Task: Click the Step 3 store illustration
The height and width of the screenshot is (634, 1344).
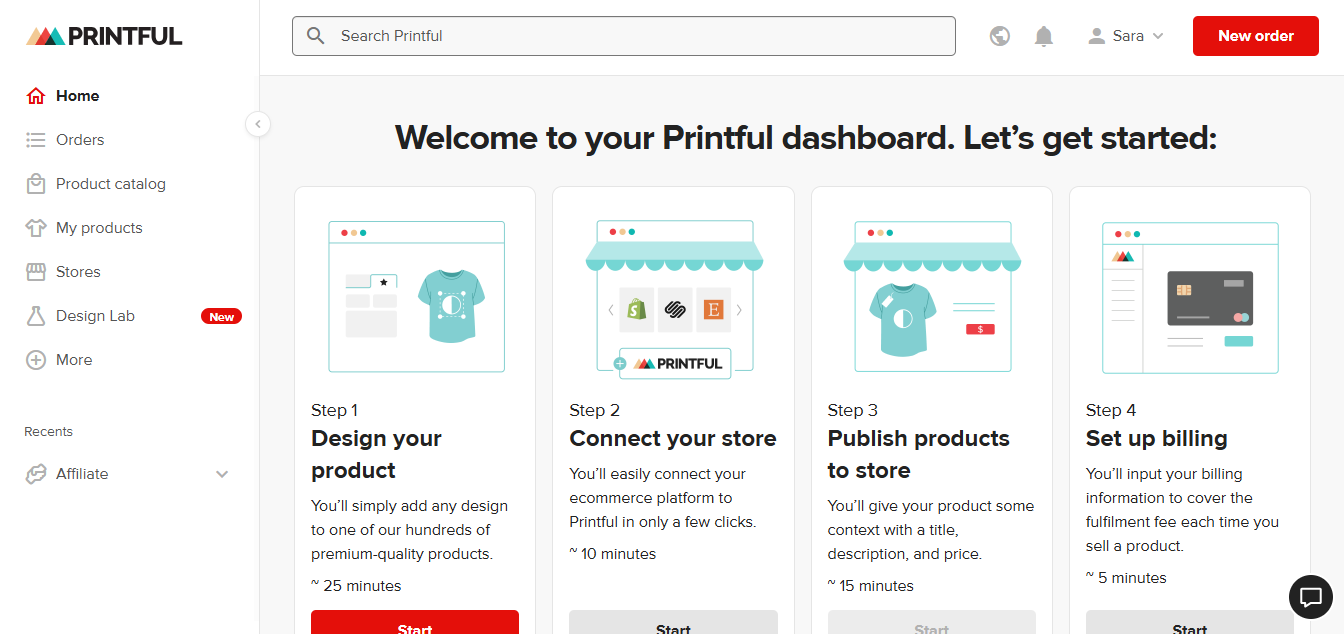Action: point(932,297)
